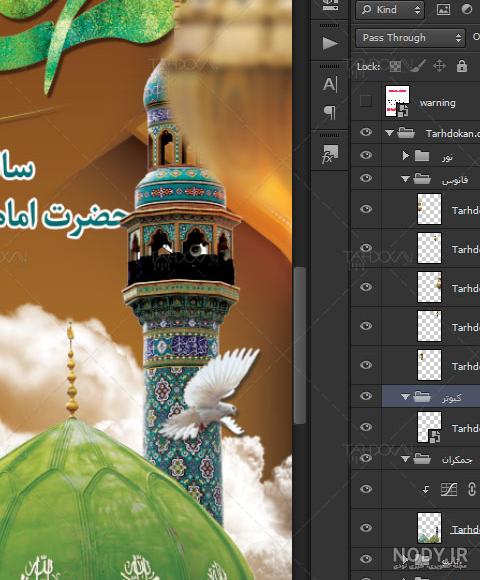
Task: Collapse the کبوتر group triangle
Action: click(x=405, y=397)
